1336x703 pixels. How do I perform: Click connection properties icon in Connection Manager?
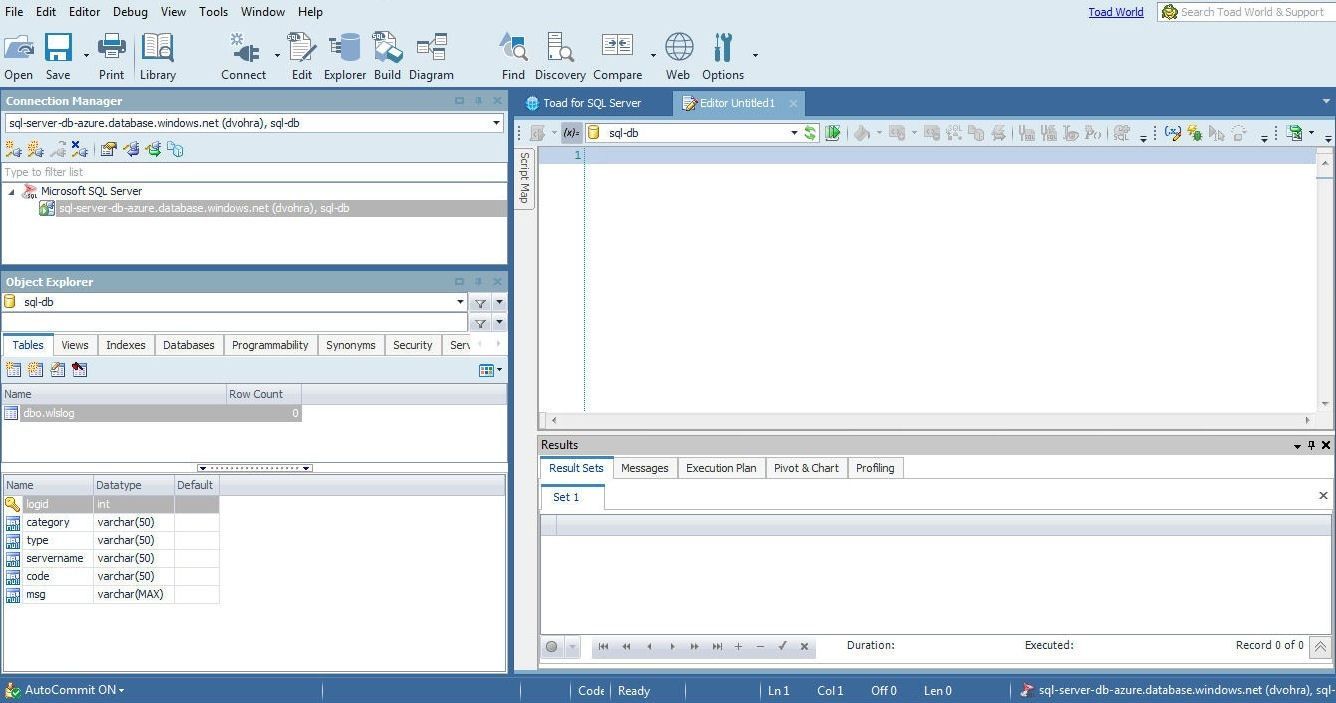109,149
